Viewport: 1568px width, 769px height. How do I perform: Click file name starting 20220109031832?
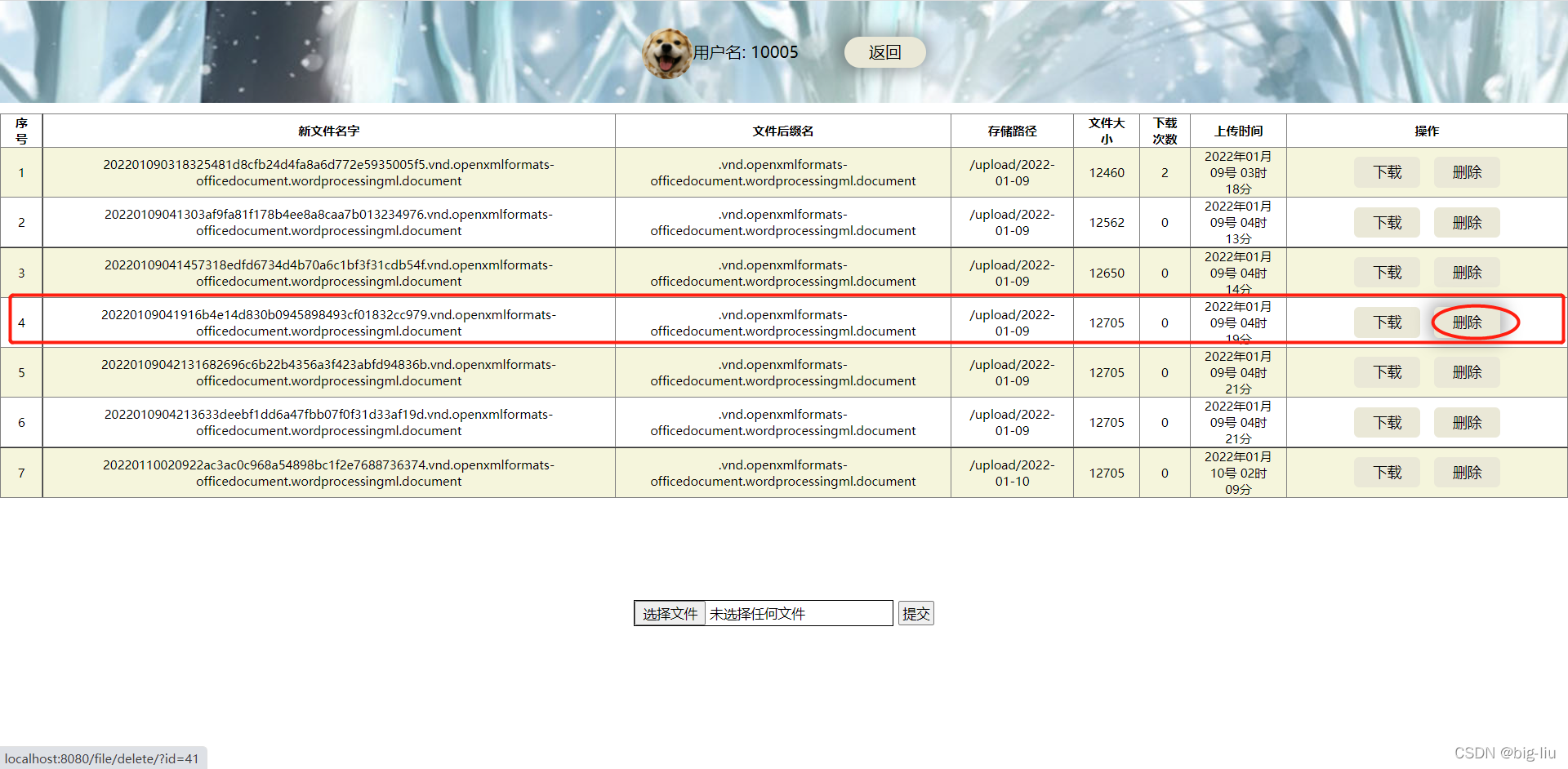click(328, 172)
